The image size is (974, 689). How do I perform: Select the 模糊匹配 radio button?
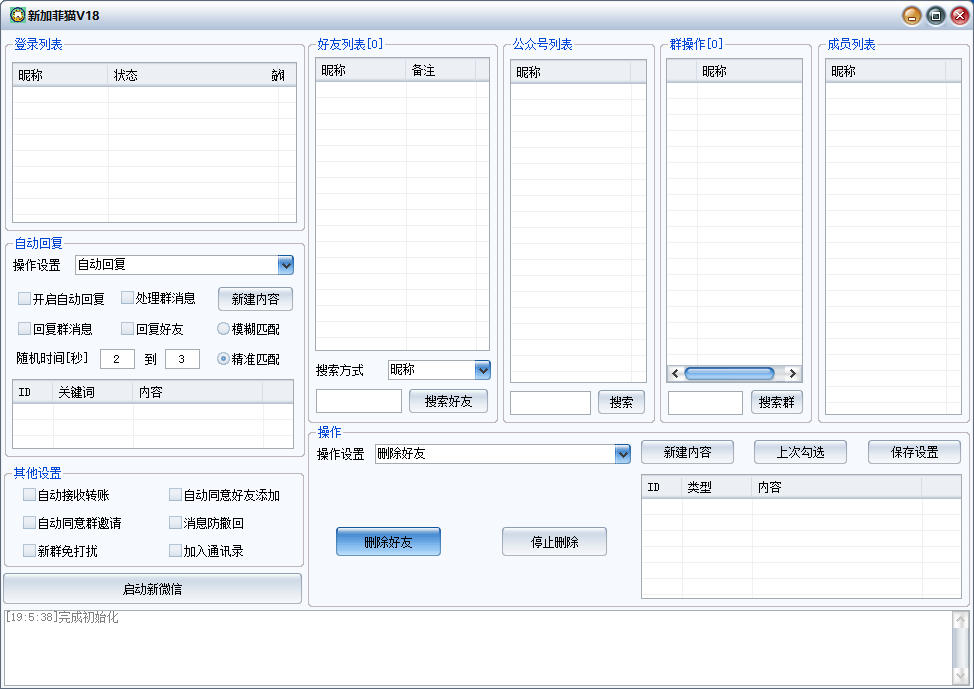(x=224, y=329)
